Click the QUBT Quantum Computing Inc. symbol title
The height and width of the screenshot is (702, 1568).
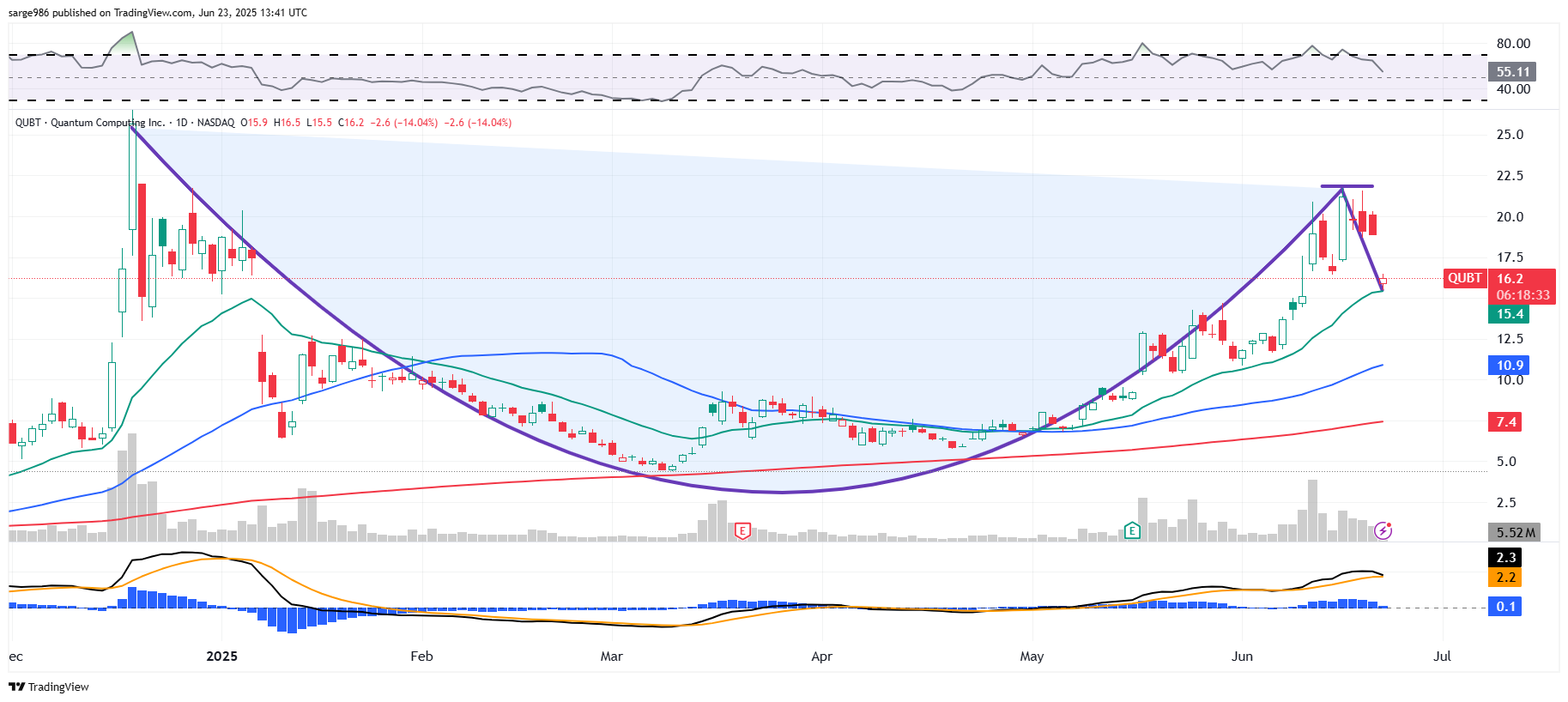[90, 123]
